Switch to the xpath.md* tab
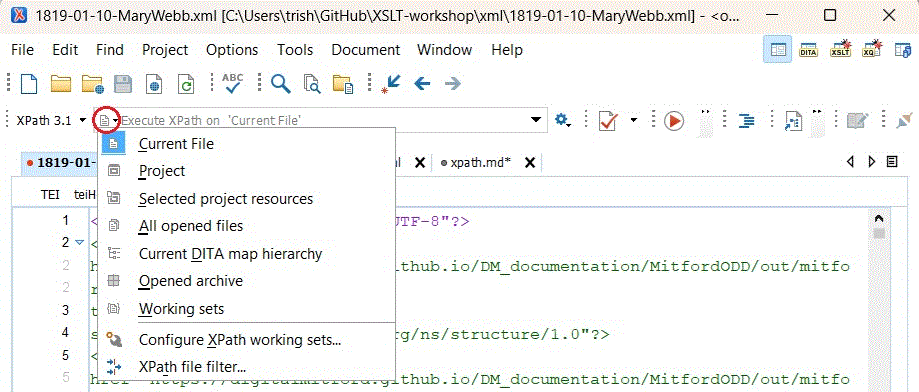Image resolution: width=919 pixels, height=392 pixels. [x=480, y=162]
